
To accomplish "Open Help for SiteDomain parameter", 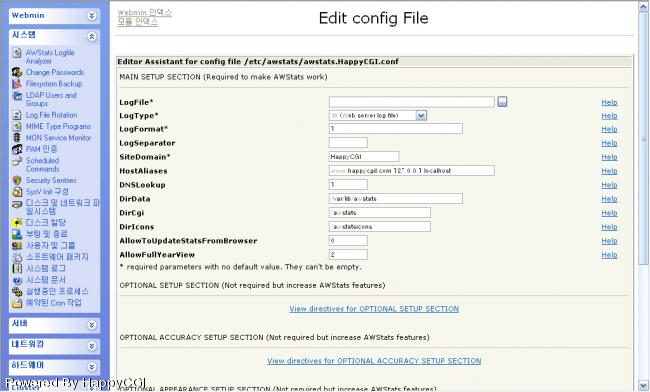I will 609,157.
